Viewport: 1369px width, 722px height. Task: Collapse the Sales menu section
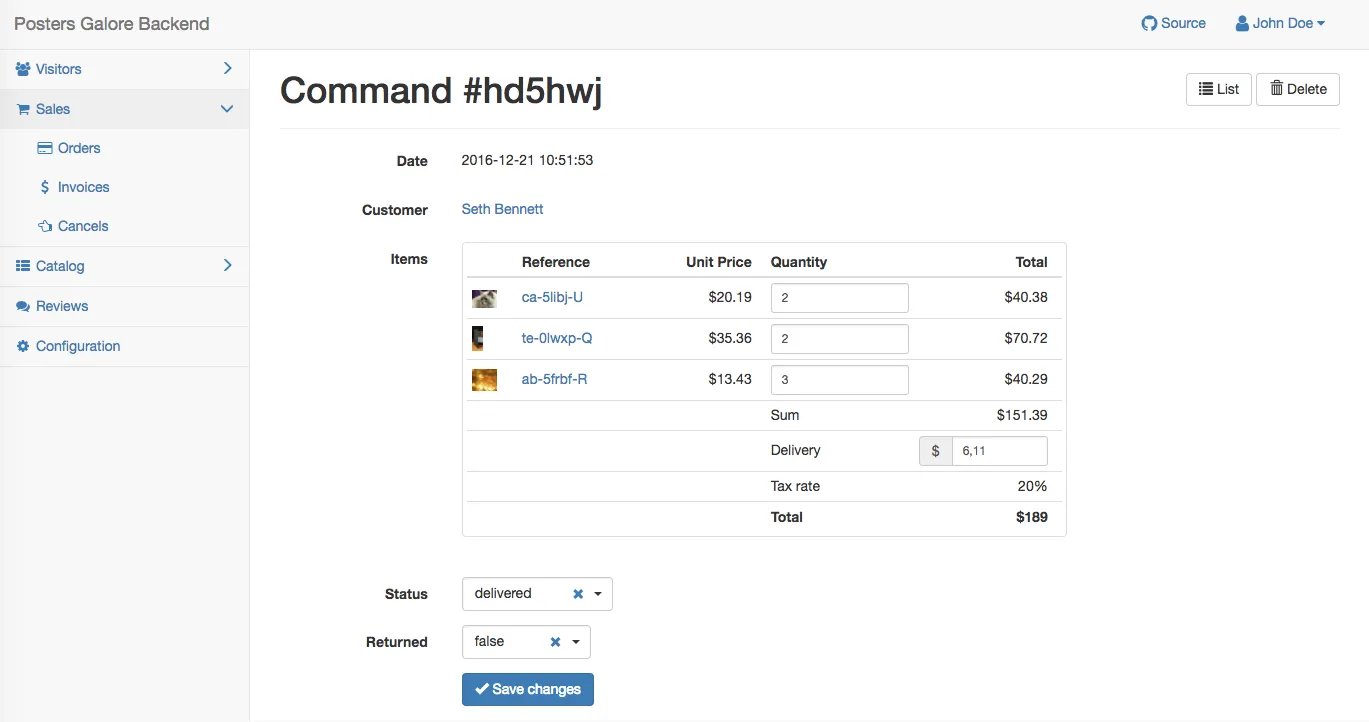[x=227, y=109]
